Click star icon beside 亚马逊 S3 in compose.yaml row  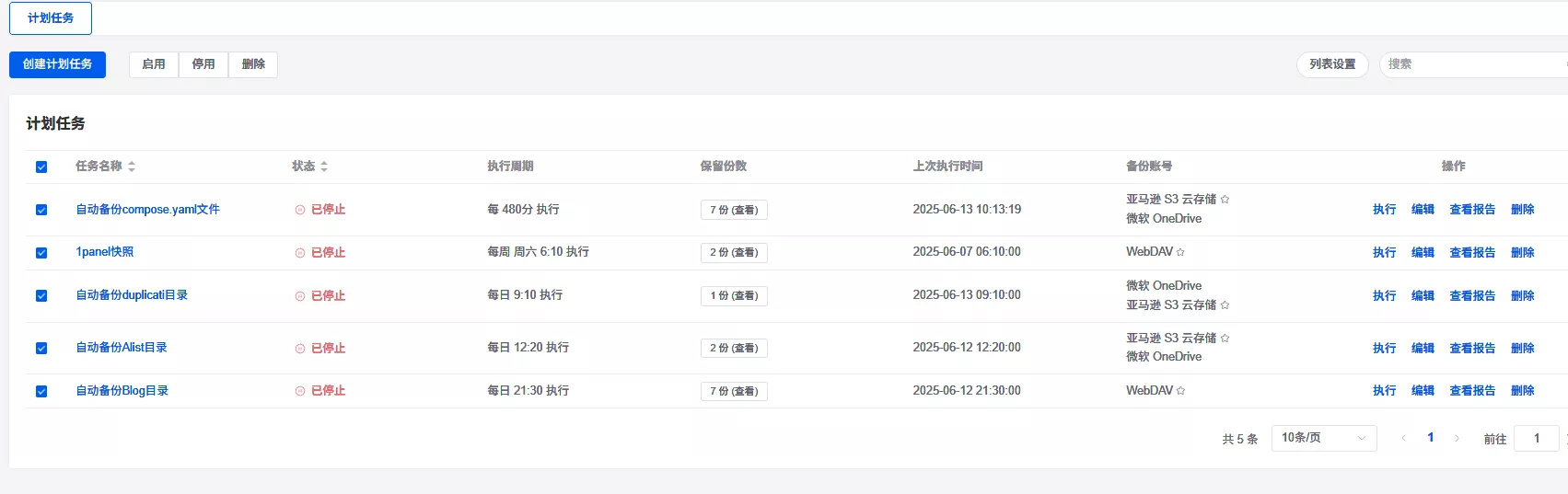(x=1225, y=200)
